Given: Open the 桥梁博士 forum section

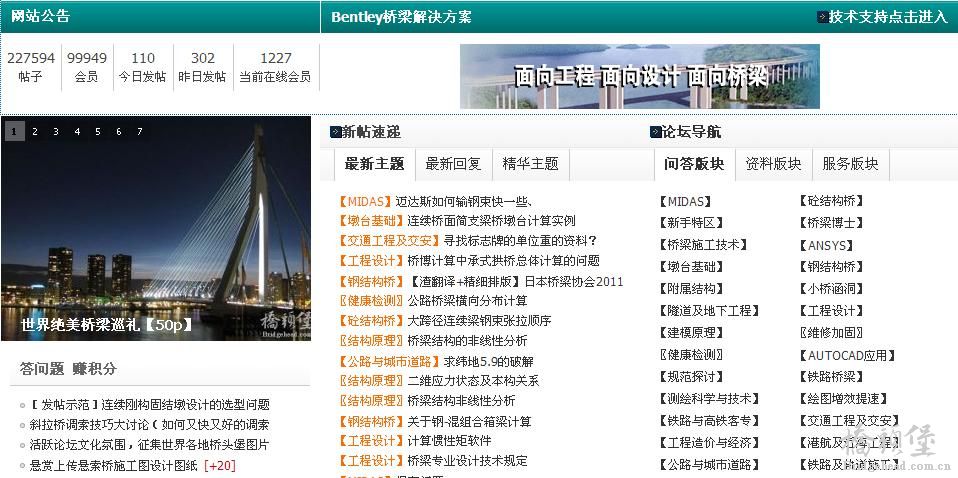Looking at the screenshot, I should (x=831, y=222).
